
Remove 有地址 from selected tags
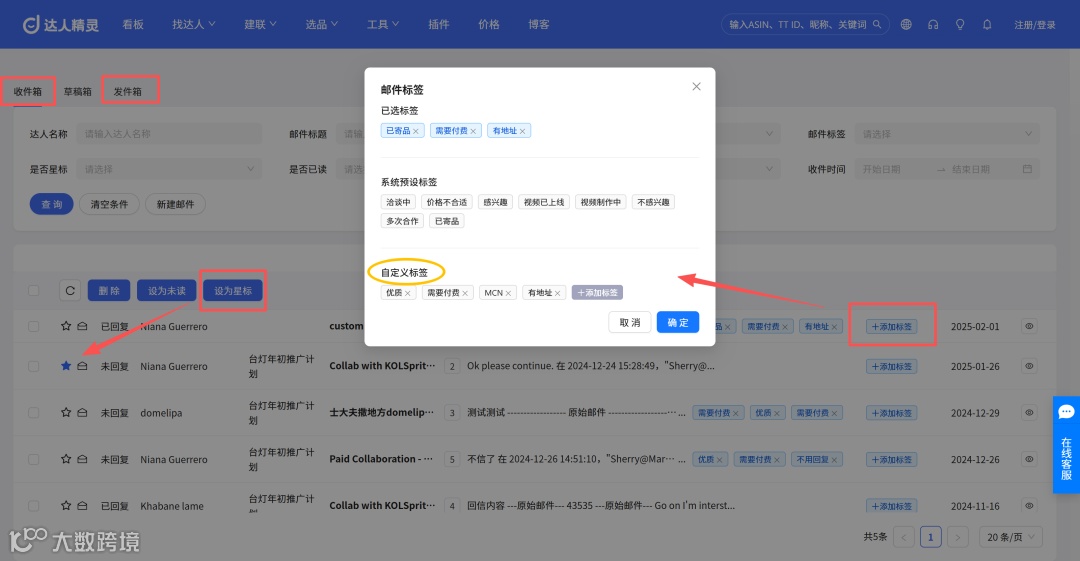click(x=523, y=131)
